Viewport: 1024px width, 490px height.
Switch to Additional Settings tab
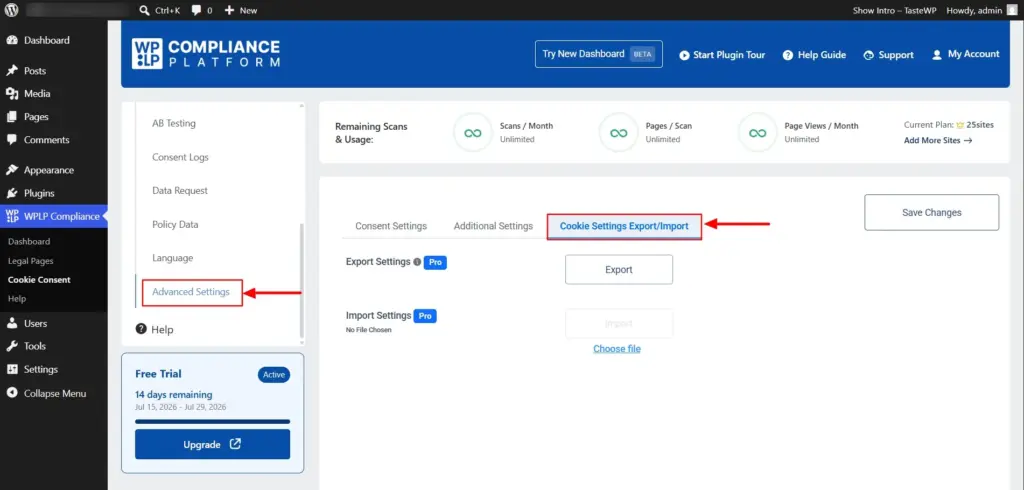(x=493, y=226)
